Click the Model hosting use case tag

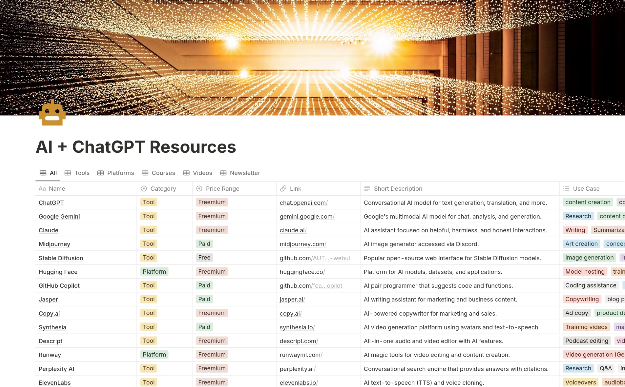click(x=585, y=272)
